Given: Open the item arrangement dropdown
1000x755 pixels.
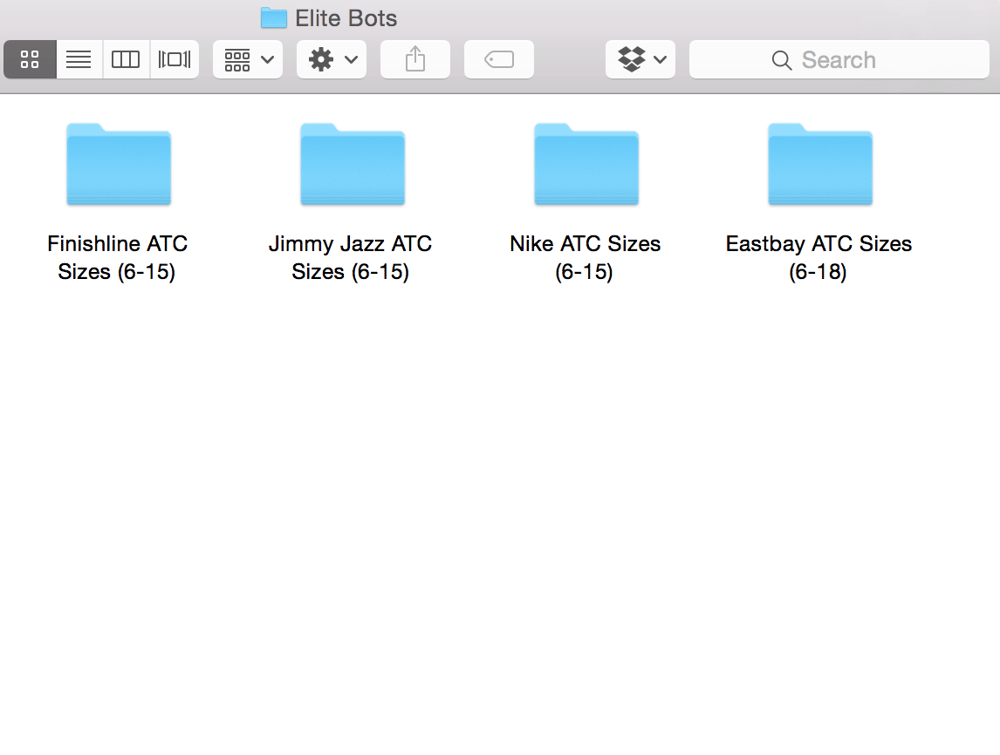Looking at the screenshot, I should coord(248,59).
